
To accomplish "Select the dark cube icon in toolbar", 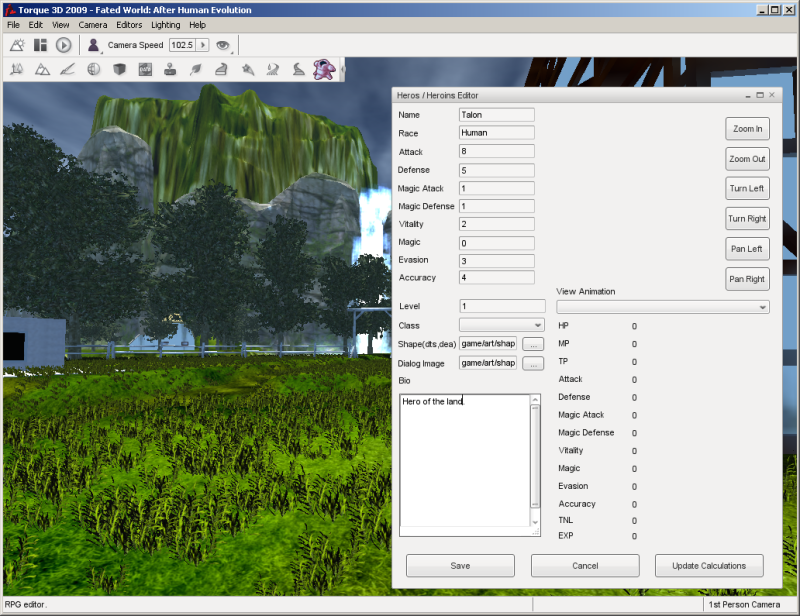I will [x=119, y=70].
